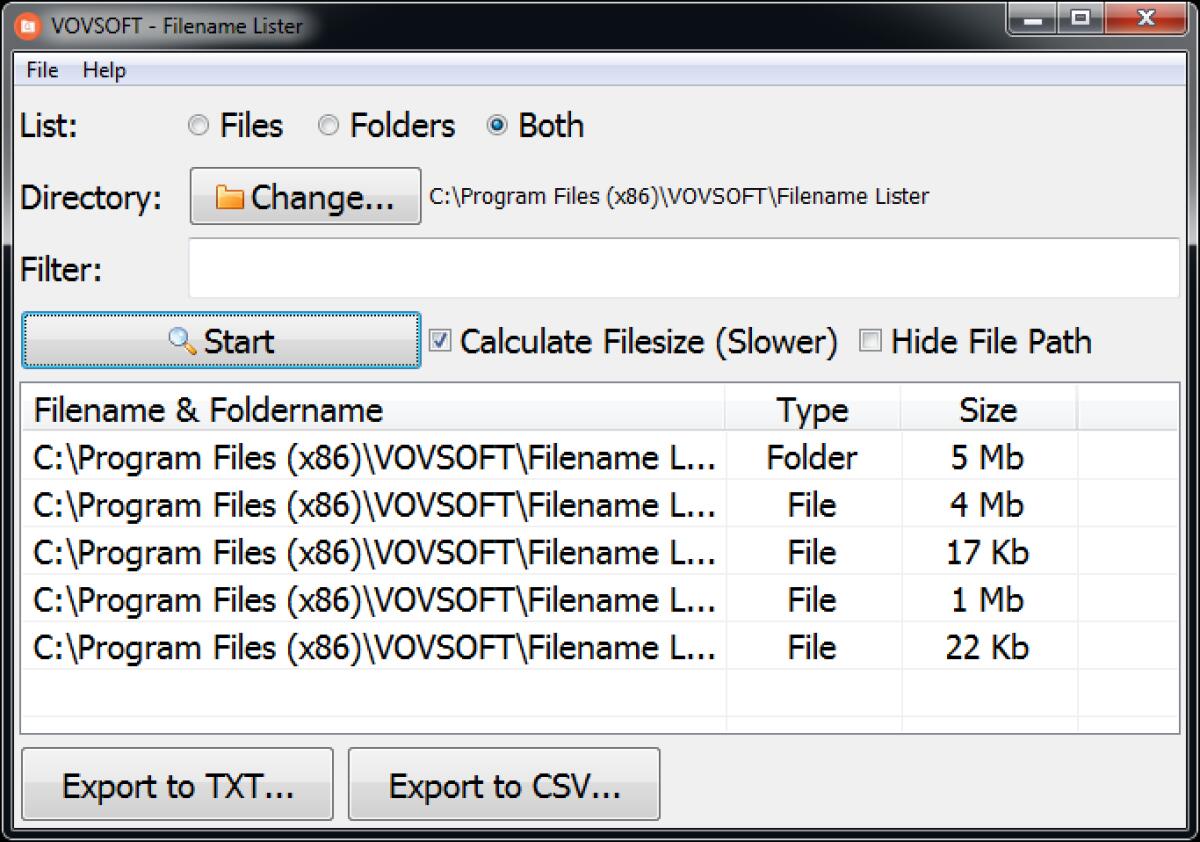Select the Folders radio button
The width and height of the screenshot is (1200, 842).
(x=328, y=126)
